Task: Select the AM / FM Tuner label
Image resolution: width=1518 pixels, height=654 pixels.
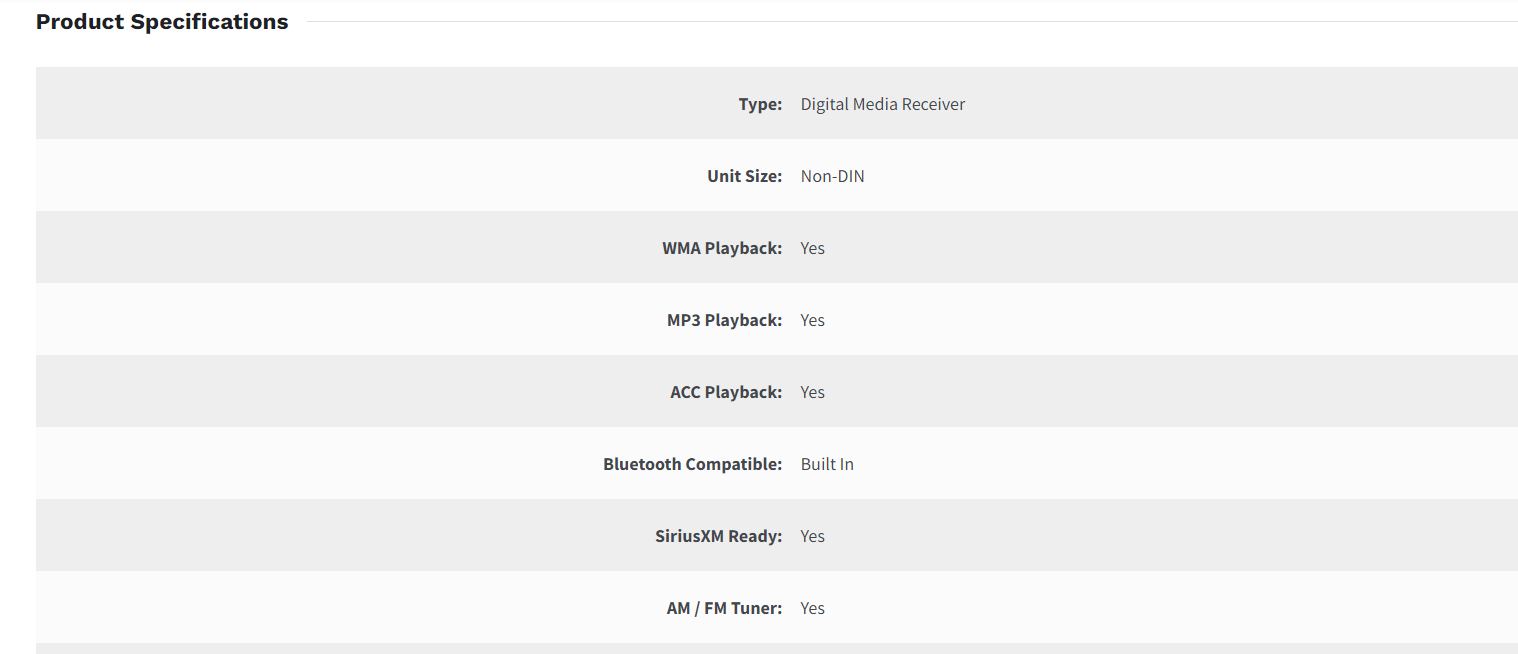Action: [724, 608]
